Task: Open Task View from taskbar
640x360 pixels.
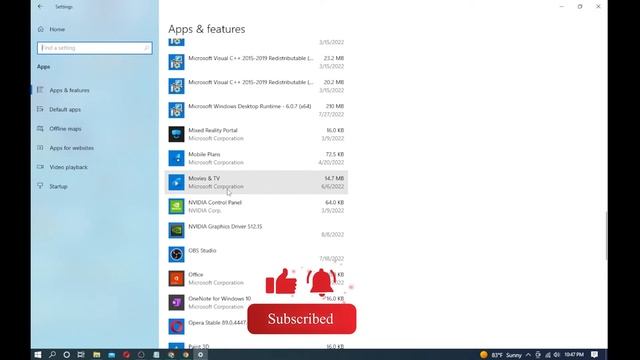Action: pyautogui.click(x=81, y=355)
